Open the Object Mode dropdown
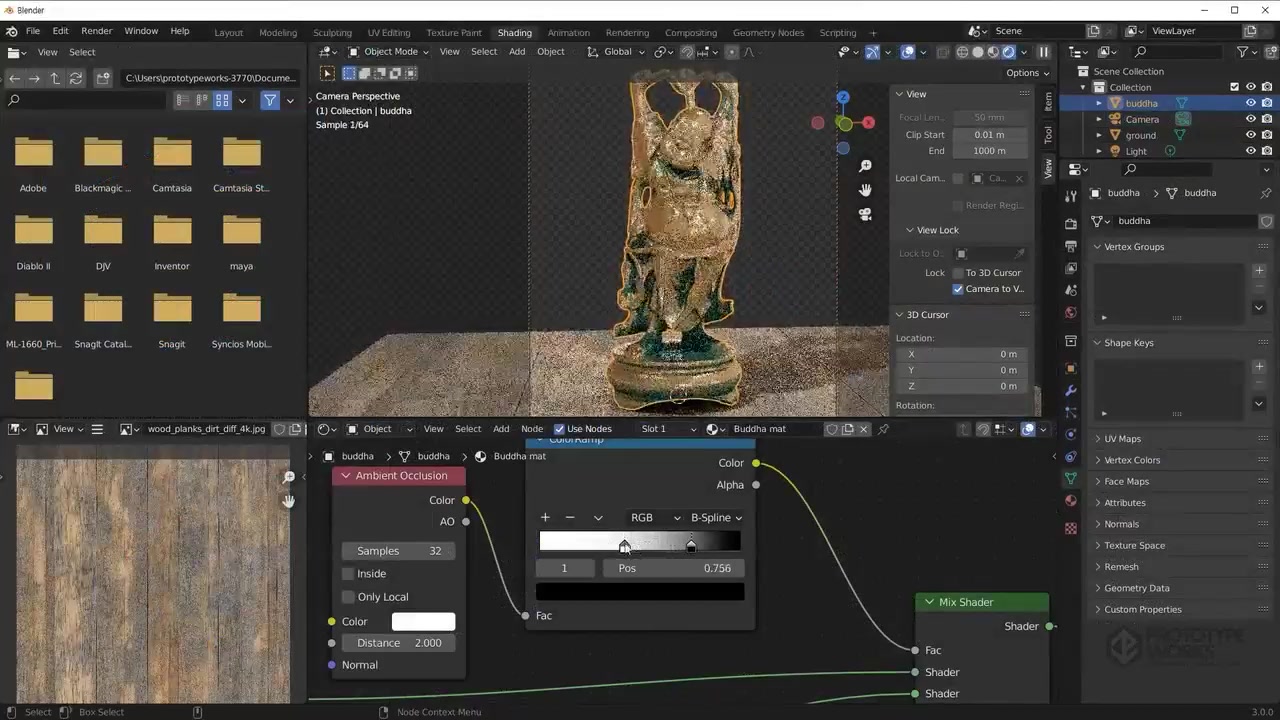 (390, 52)
